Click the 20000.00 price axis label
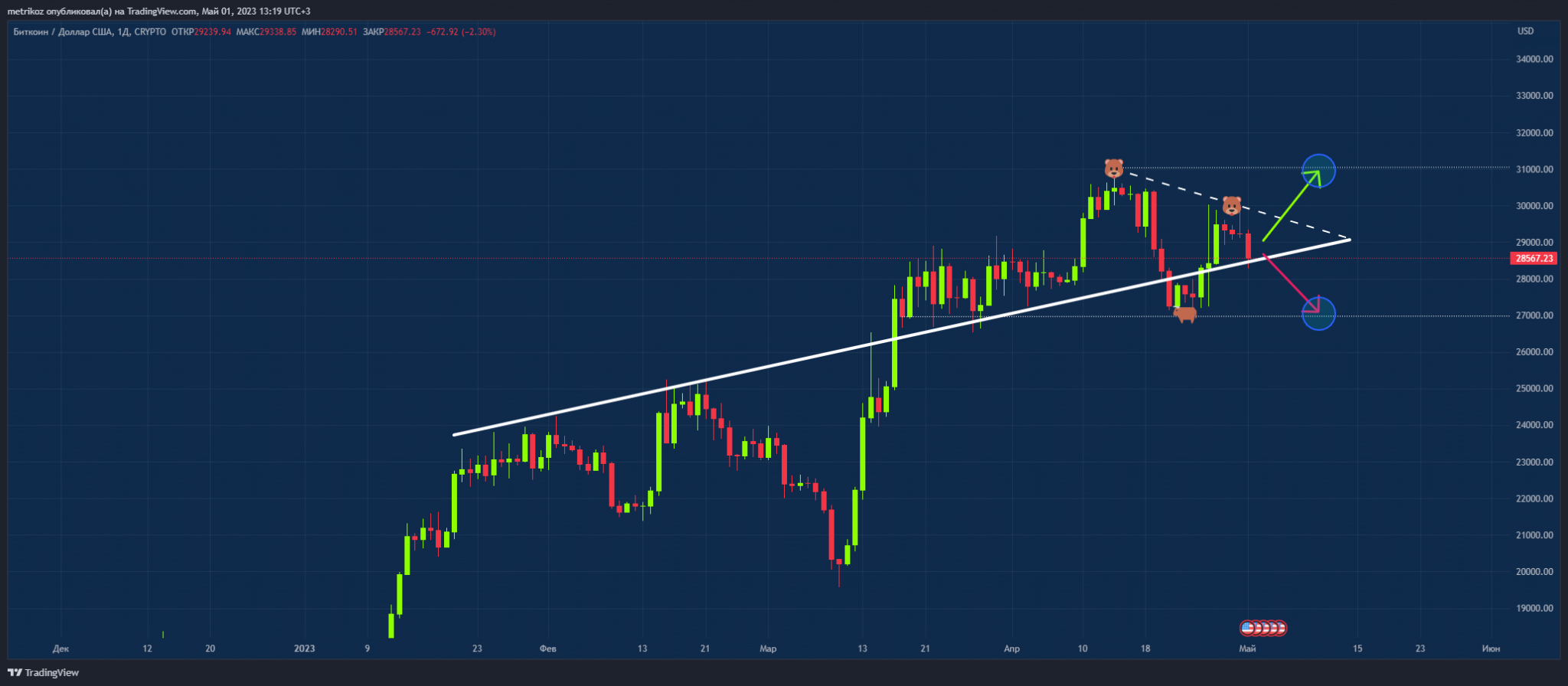Viewport: 1568px width, 686px height. pyautogui.click(x=1534, y=572)
